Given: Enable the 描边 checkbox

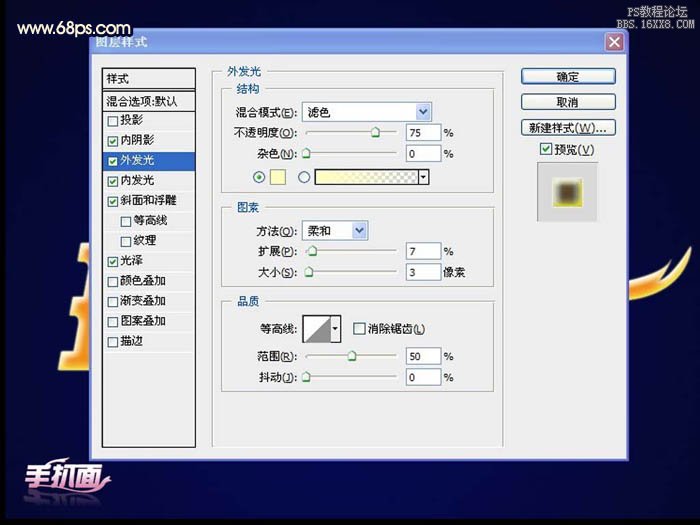Looking at the screenshot, I should point(113,342).
